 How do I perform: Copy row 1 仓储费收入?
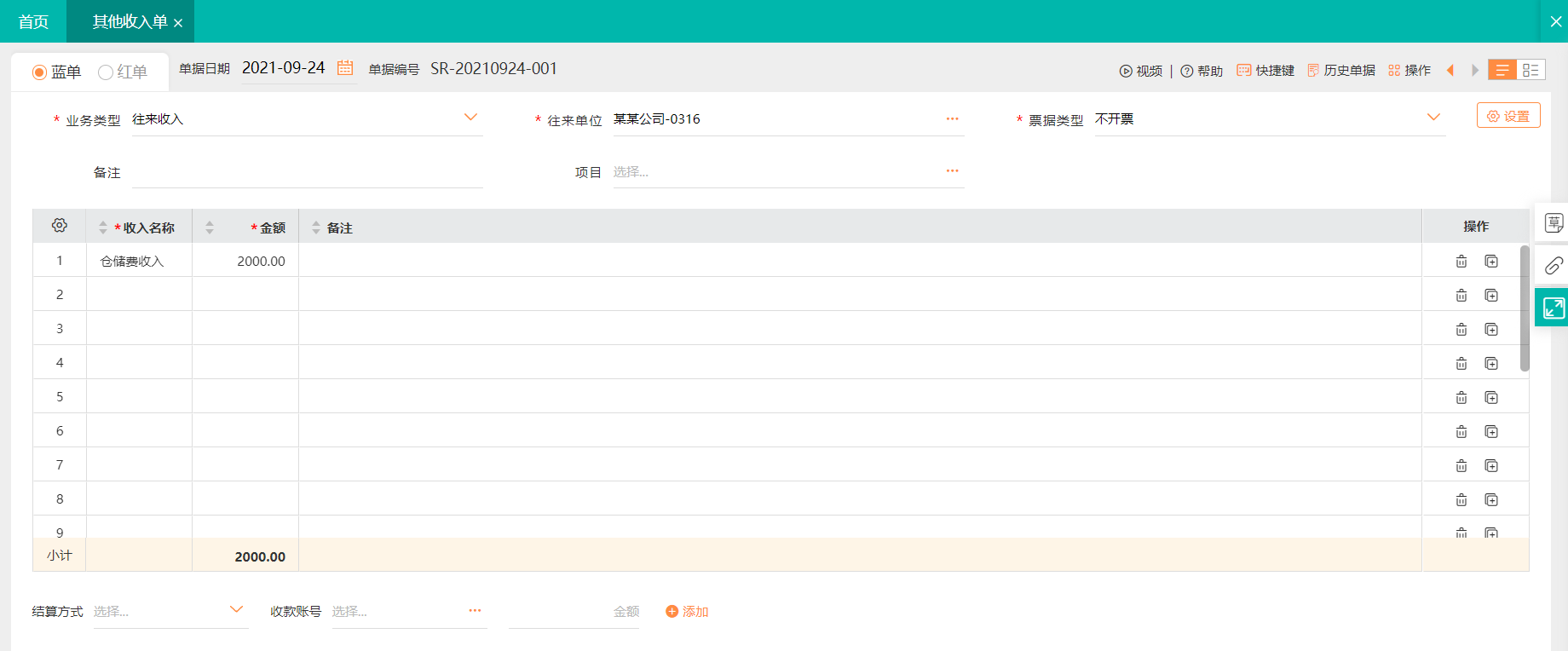[1491, 262]
